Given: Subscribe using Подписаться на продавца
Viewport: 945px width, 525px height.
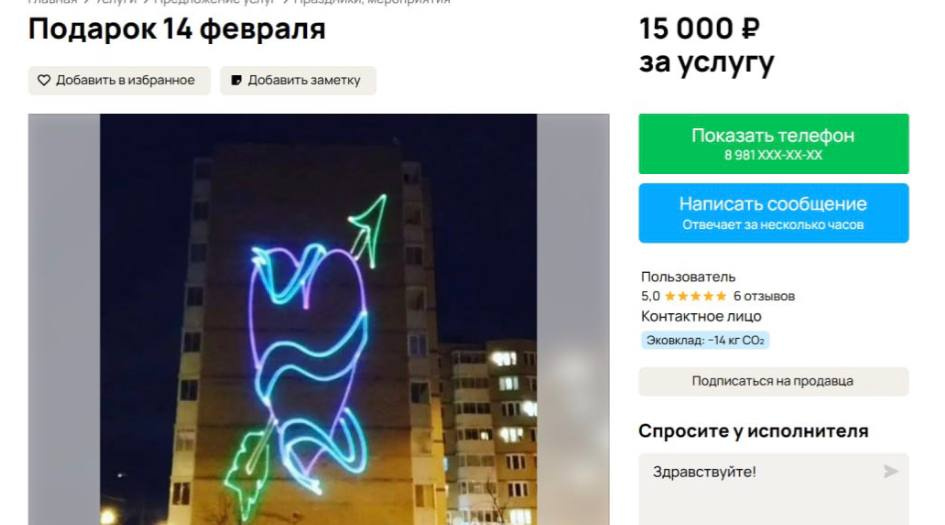Looking at the screenshot, I should (x=773, y=381).
